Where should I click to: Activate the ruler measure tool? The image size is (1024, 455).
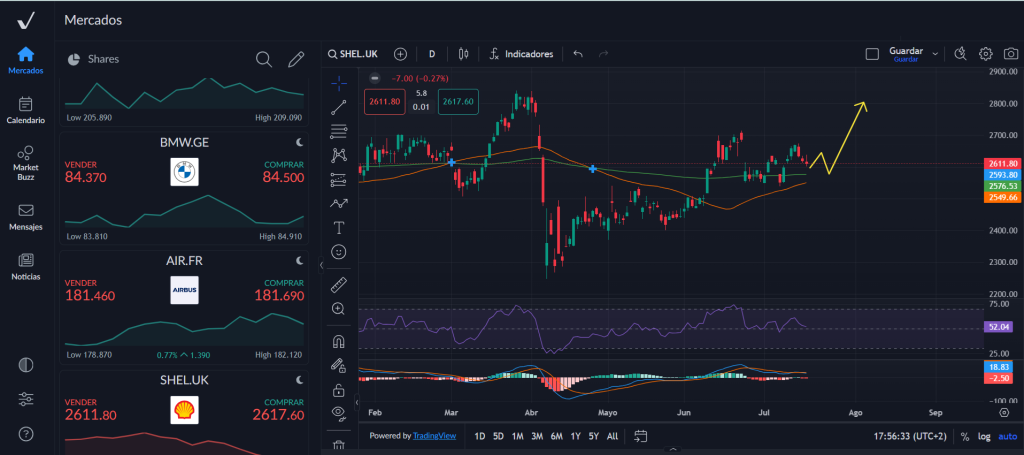click(338, 285)
